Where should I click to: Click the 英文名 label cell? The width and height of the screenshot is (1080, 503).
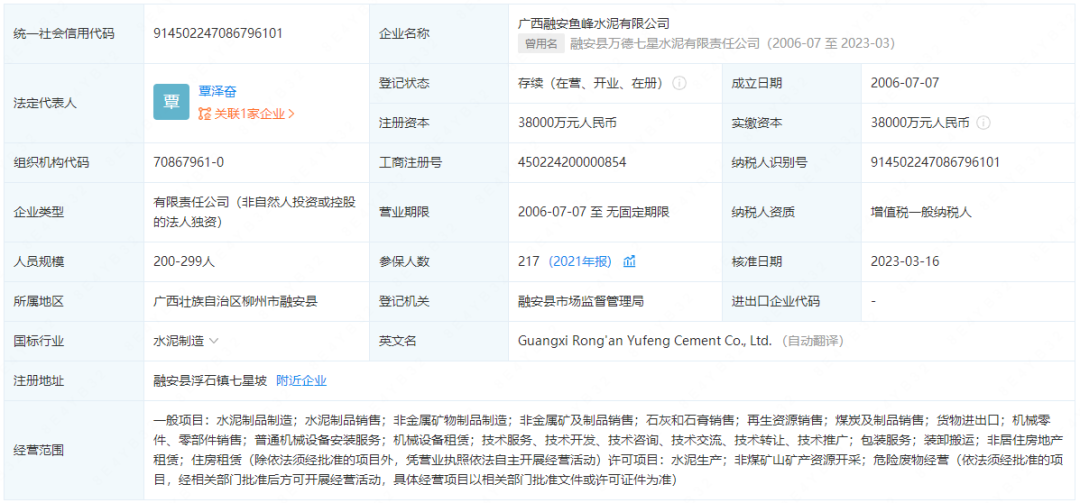pyautogui.click(x=439, y=340)
